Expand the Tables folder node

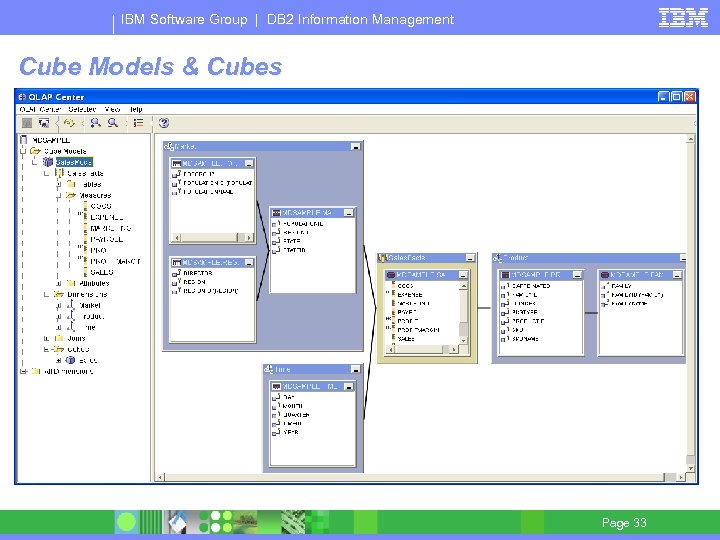tap(58, 184)
